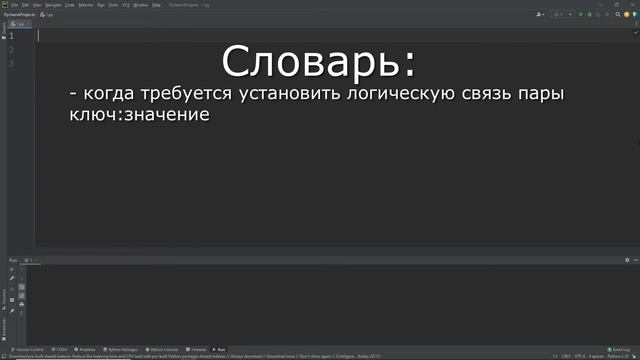Viewport: 640px width, 360px height.
Task: Open the Bookmarks sidebar tab
Action: pos(4,329)
